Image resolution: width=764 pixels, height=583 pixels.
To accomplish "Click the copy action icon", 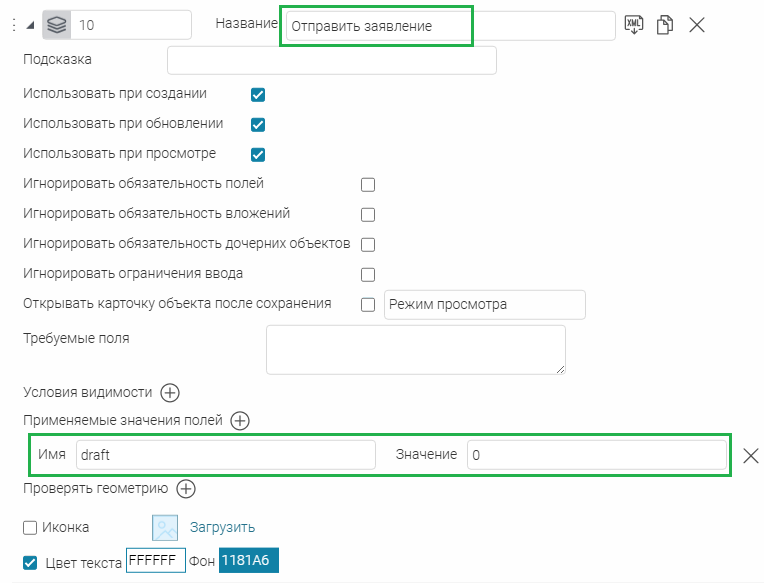I will tap(664, 25).
